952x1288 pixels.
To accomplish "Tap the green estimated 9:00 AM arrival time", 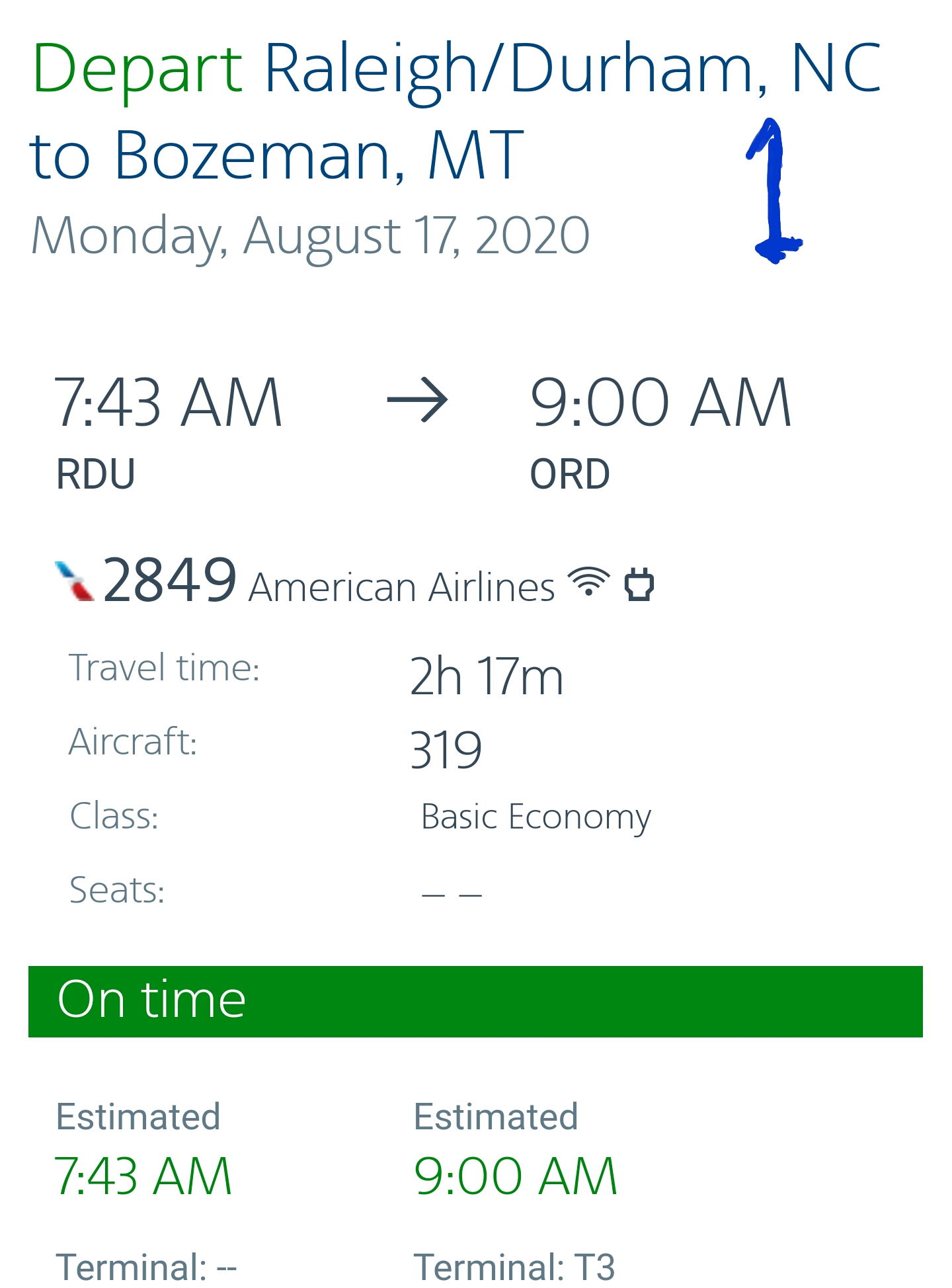I will (x=516, y=1176).
